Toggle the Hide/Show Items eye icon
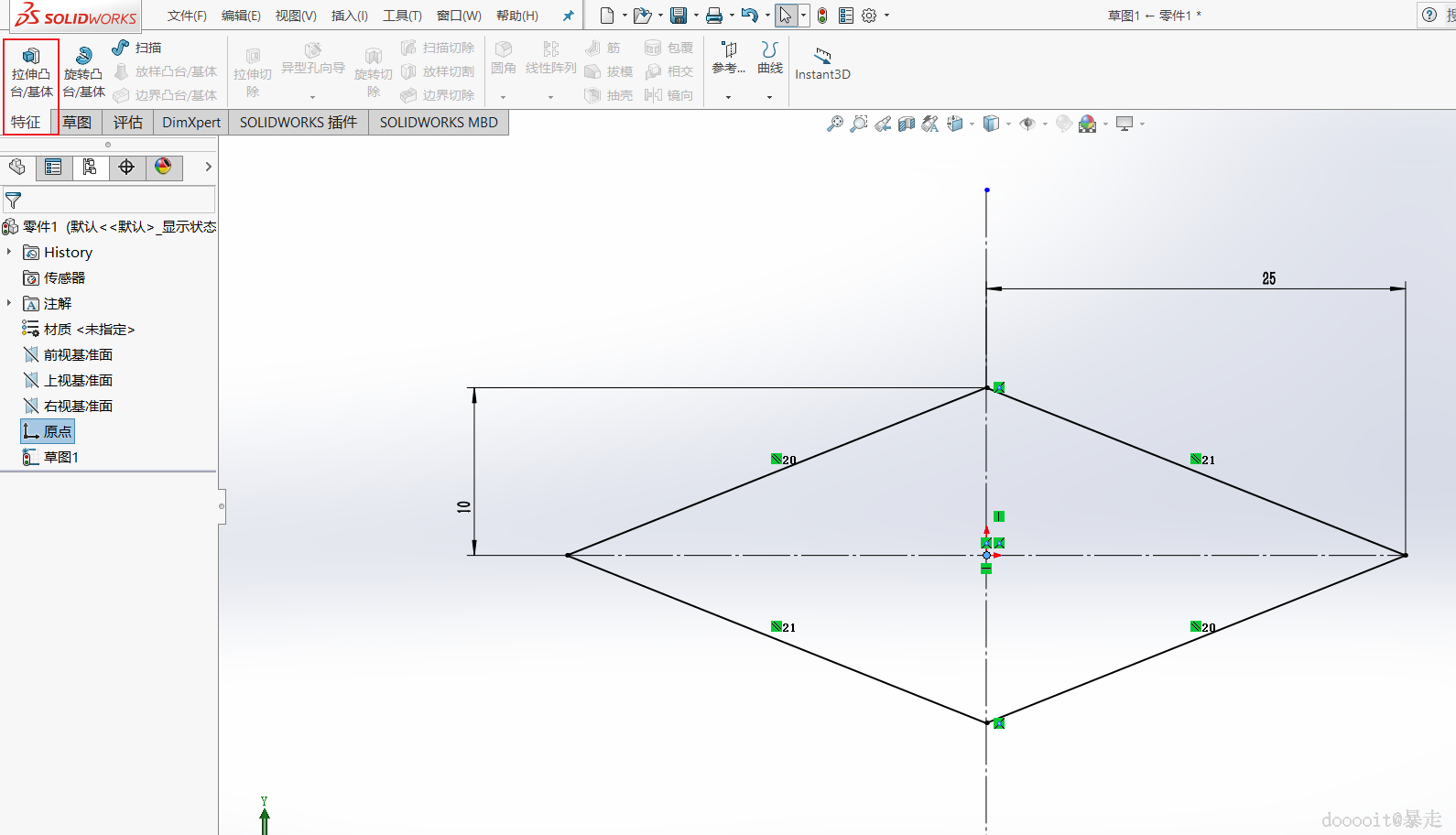 click(1027, 124)
